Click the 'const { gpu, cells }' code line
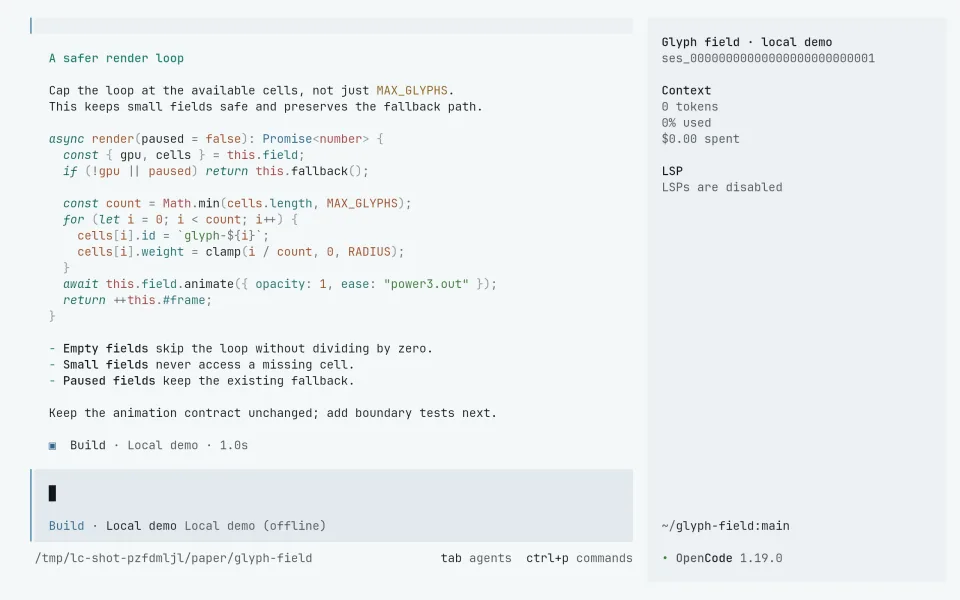Image resolution: width=960 pixels, height=600 pixels. click(x=184, y=155)
